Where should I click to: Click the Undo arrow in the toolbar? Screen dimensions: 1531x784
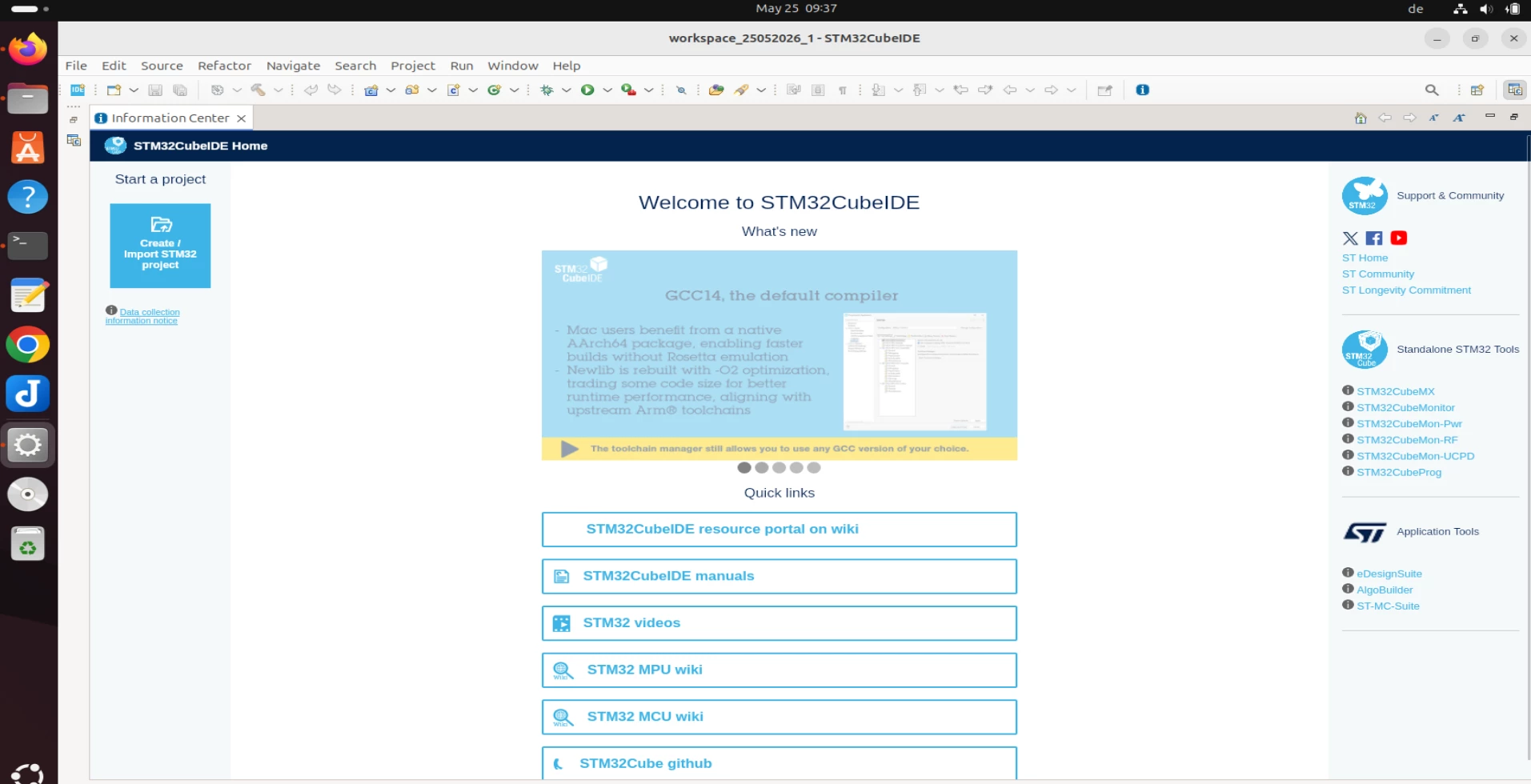click(311, 90)
